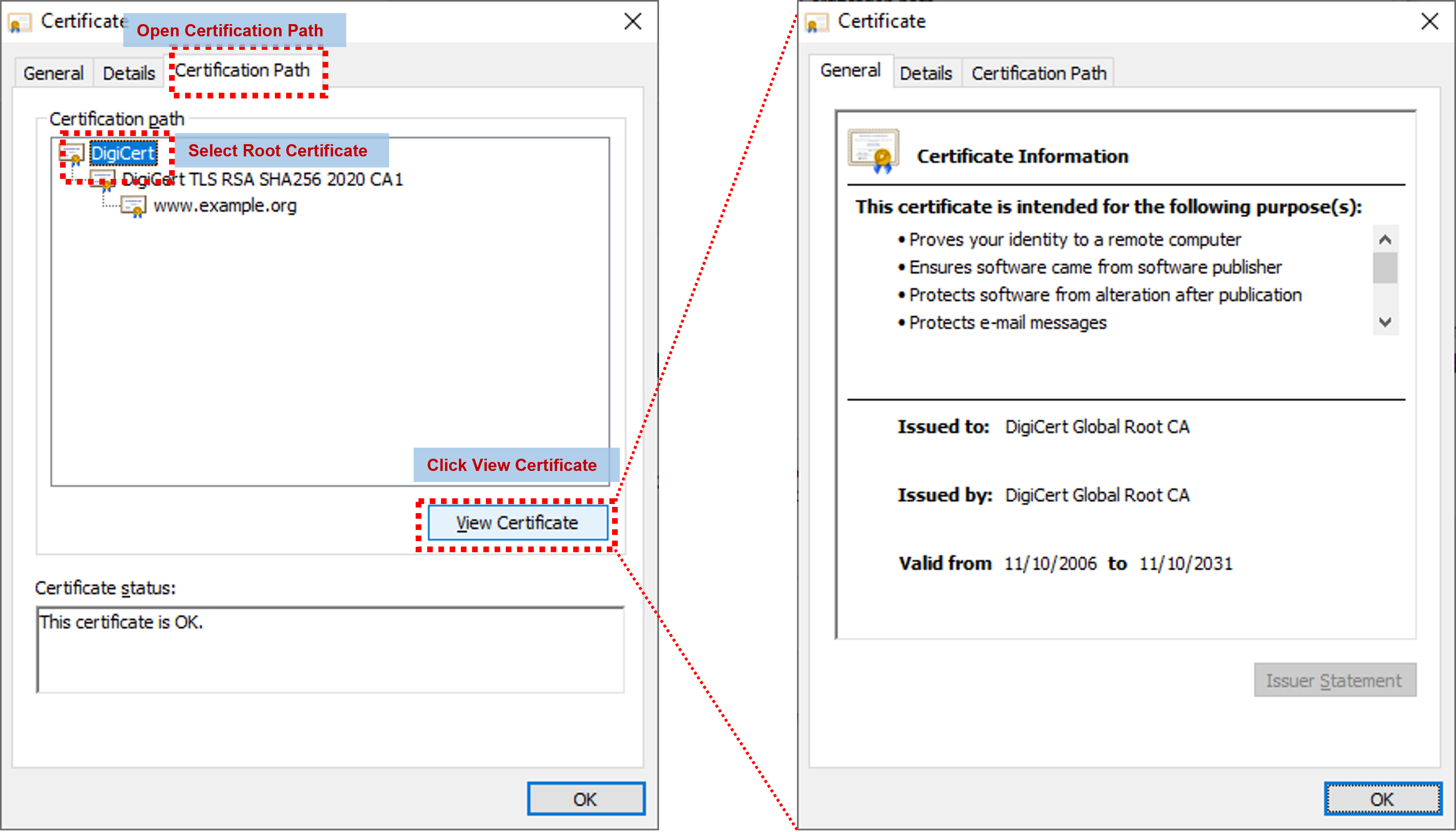Click the Issuer Statement button
1456x832 pixels.
(1335, 680)
